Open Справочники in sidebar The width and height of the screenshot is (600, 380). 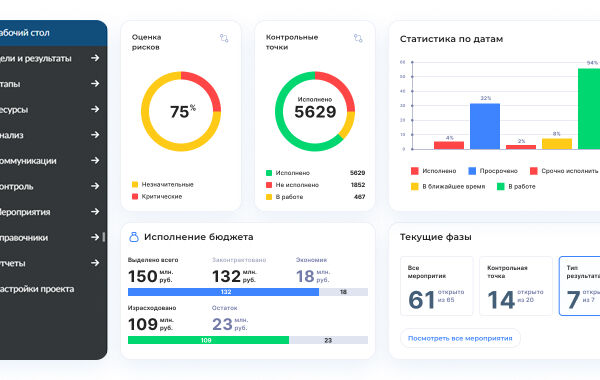[x=53, y=237]
